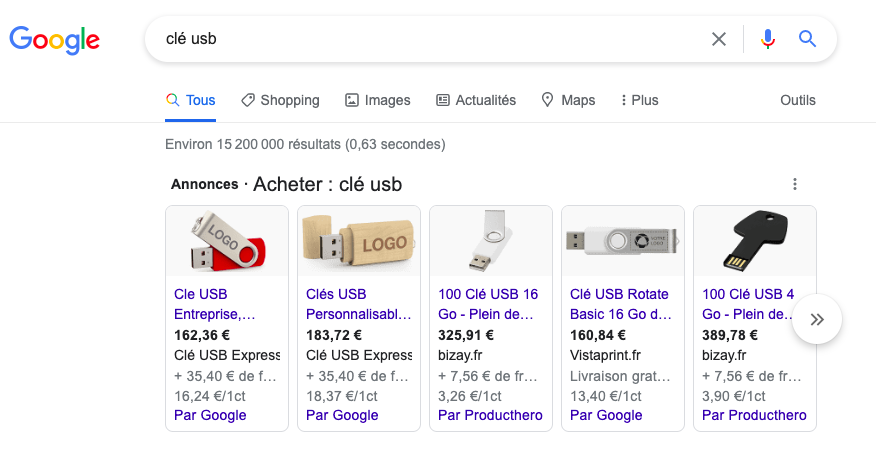Screen dimensions: 876x449
Task: Open the three-dot ad options menu
Action: tap(795, 184)
